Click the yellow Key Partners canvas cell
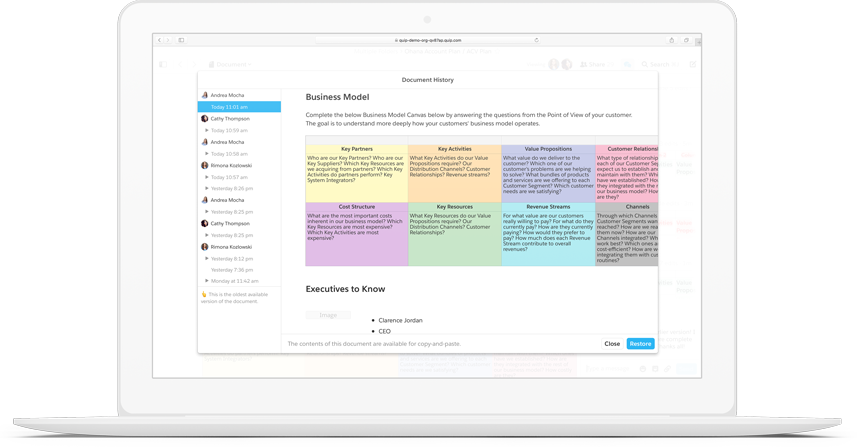This screenshot has height=447, width=857. [x=356, y=173]
